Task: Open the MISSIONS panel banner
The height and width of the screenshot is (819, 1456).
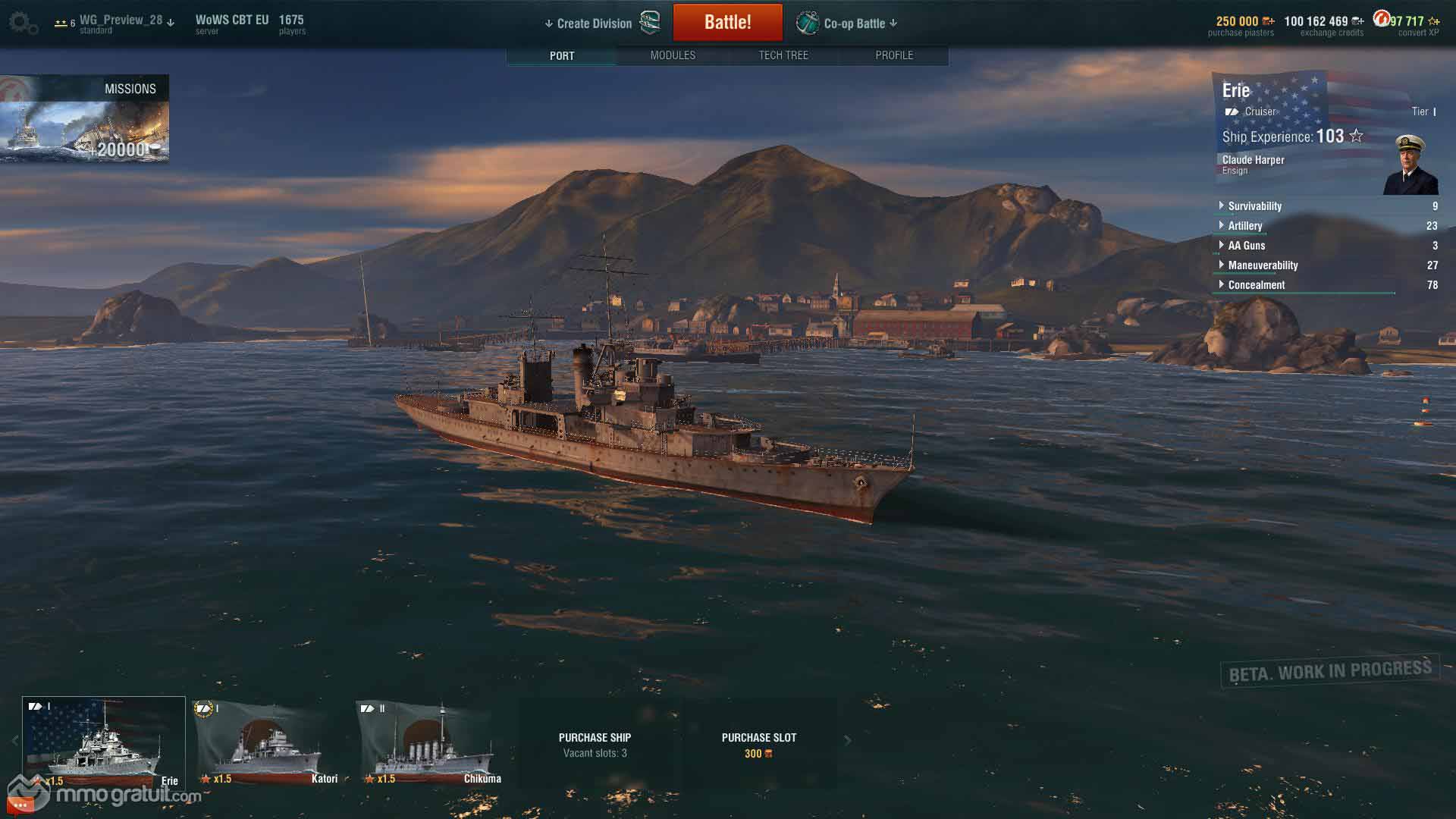Action: (x=85, y=118)
